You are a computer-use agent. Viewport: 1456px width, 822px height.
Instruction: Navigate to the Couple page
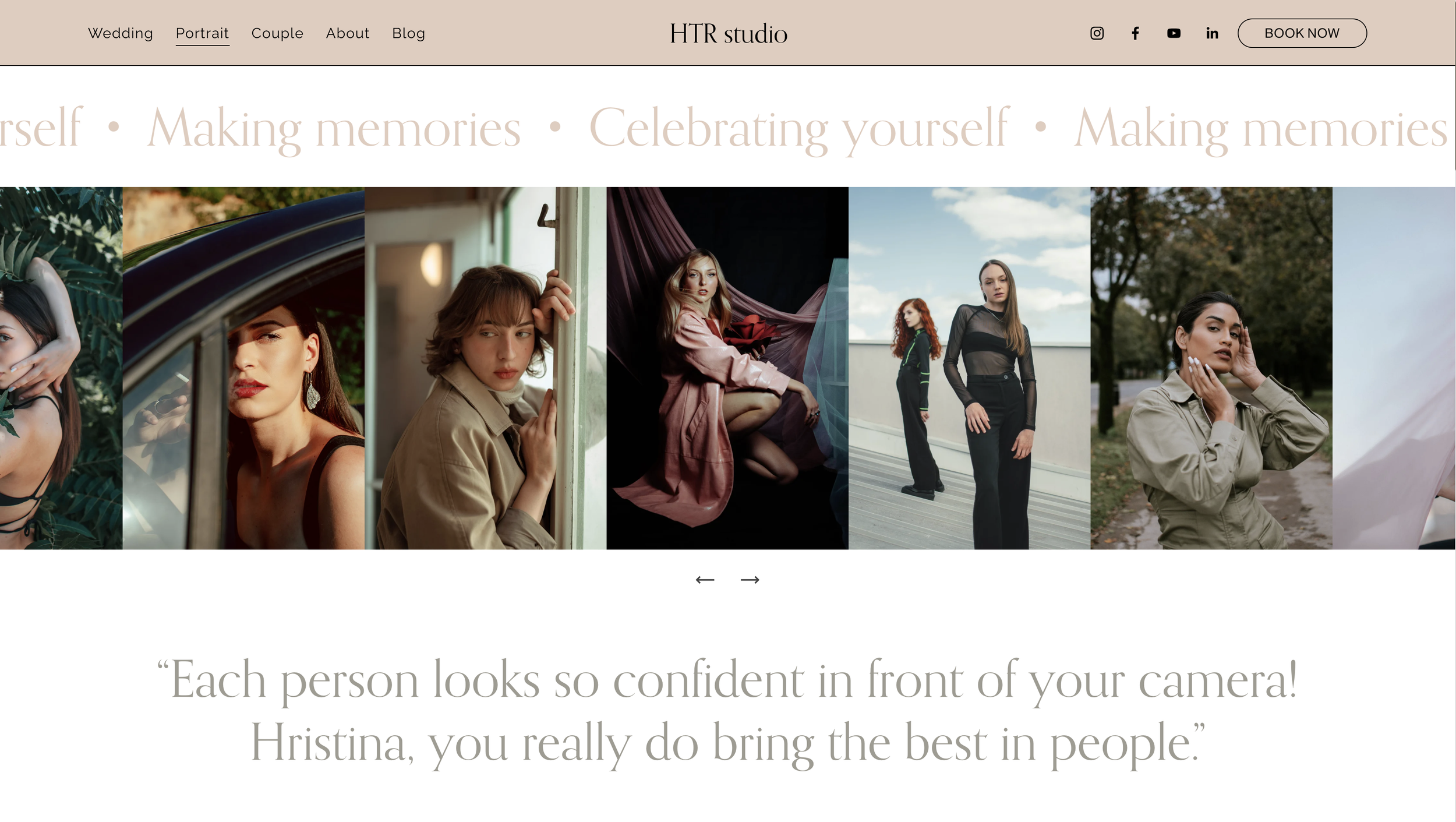pyautogui.click(x=277, y=33)
